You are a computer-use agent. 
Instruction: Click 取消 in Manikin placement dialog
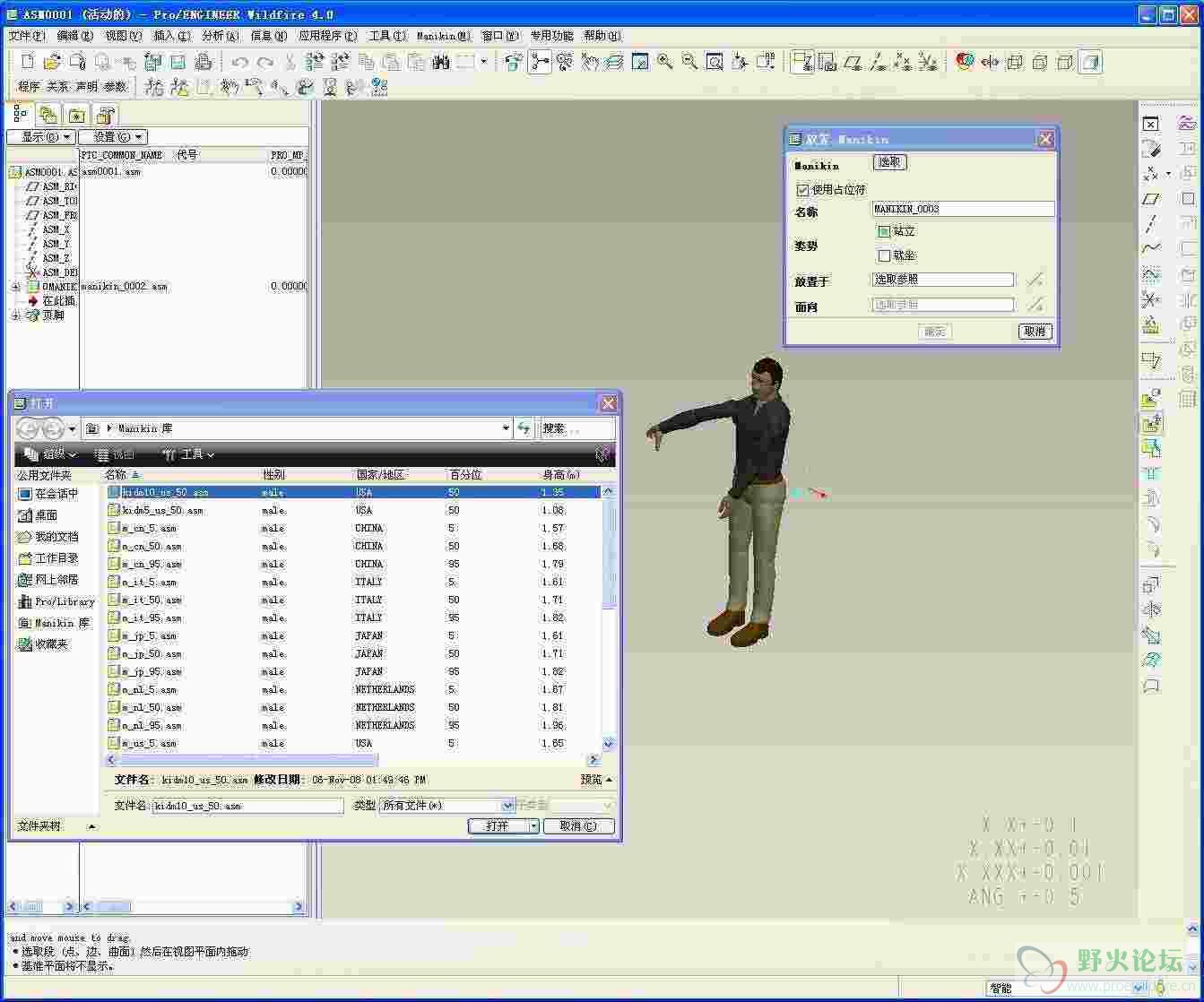(1035, 332)
